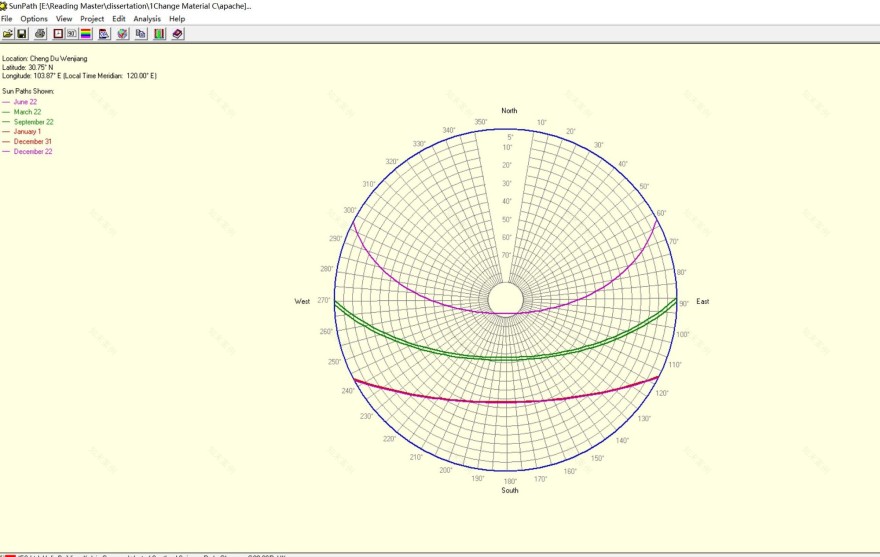Image resolution: width=880 pixels, height=557 pixels.
Task: Click the calendar dates toolbar icon
Action: pos(104,34)
